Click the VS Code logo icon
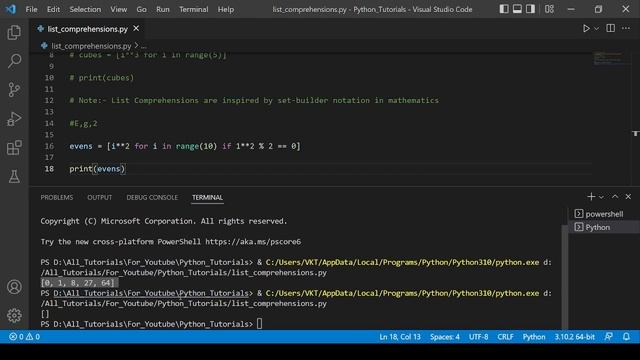Screen dimensions: 640x360 pos(11,9)
